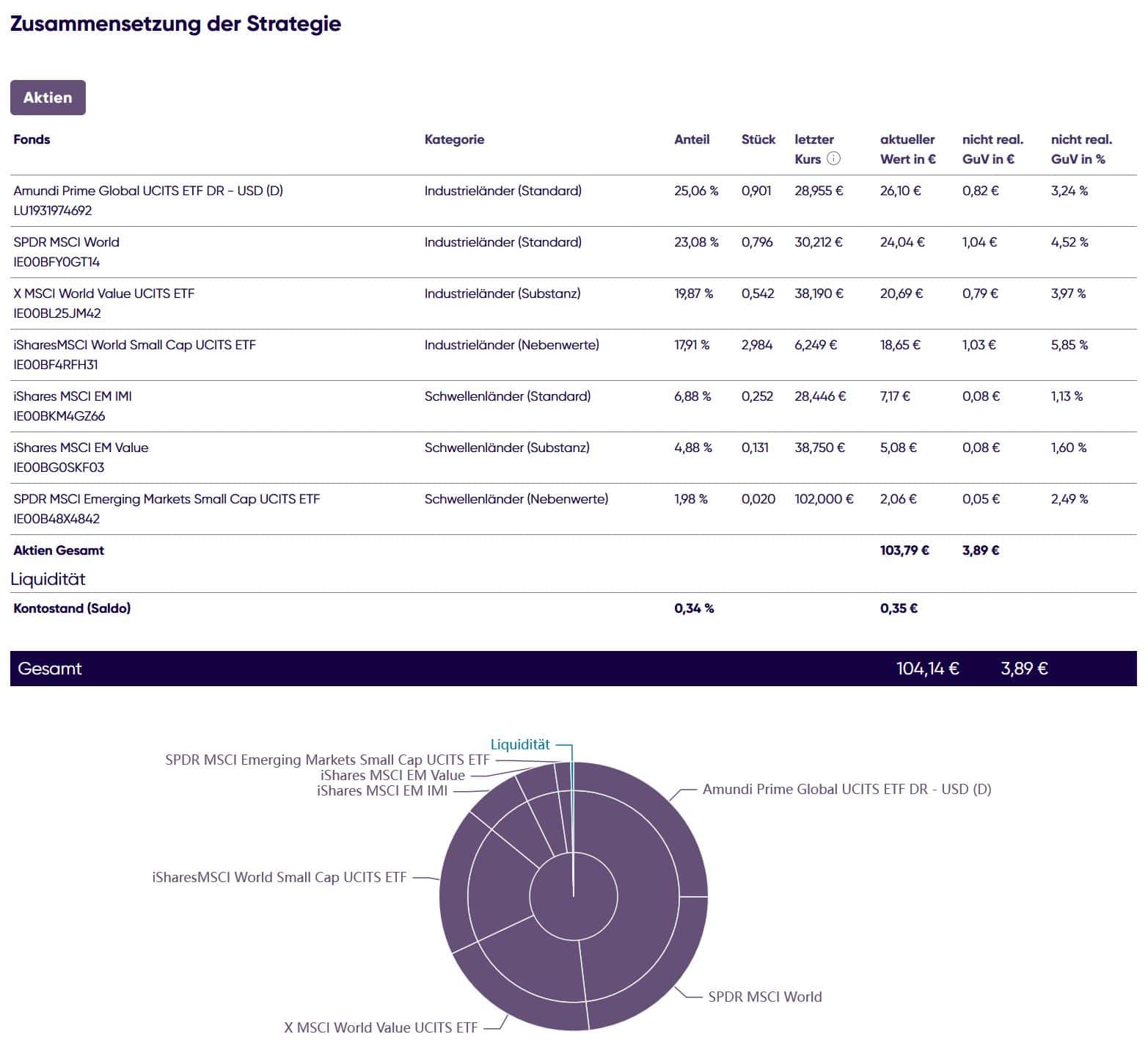Image resolution: width=1148 pixels, height=1048 pixels.
Task: Click X MSCI World Value UCITS ETF name
Action: tap(104, 294)
